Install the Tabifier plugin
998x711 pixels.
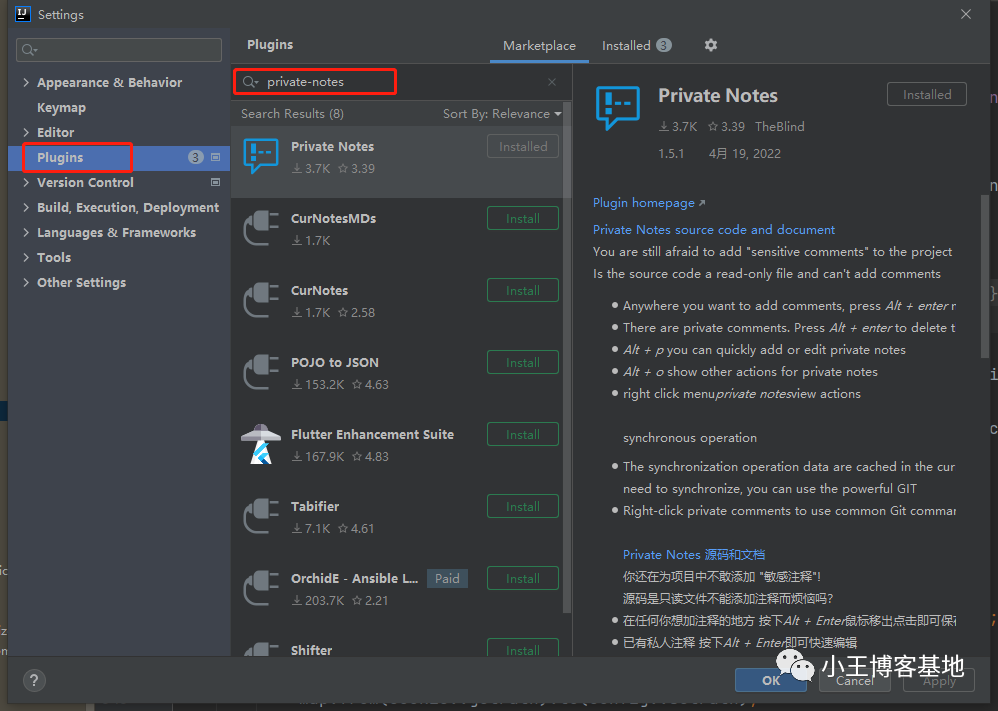pyautogui.click(x=523, y=506)
